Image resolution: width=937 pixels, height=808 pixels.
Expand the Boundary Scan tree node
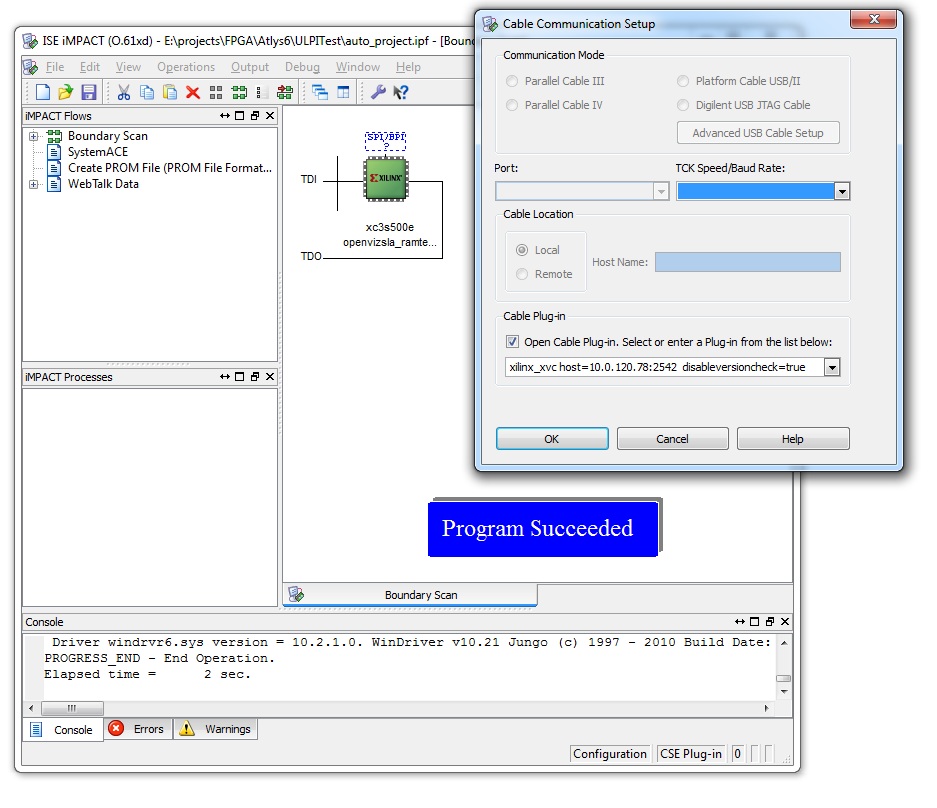tap(34, 136)
